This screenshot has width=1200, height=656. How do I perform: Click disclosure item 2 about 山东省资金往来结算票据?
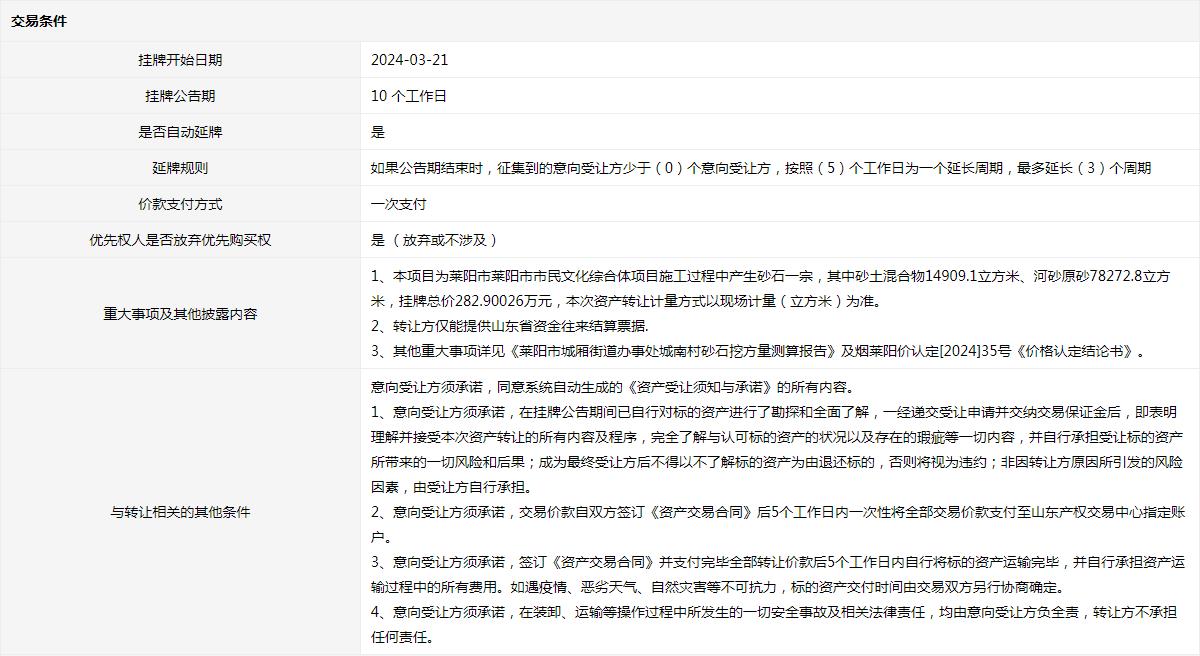pyautogui.click(x=509, y=326)
